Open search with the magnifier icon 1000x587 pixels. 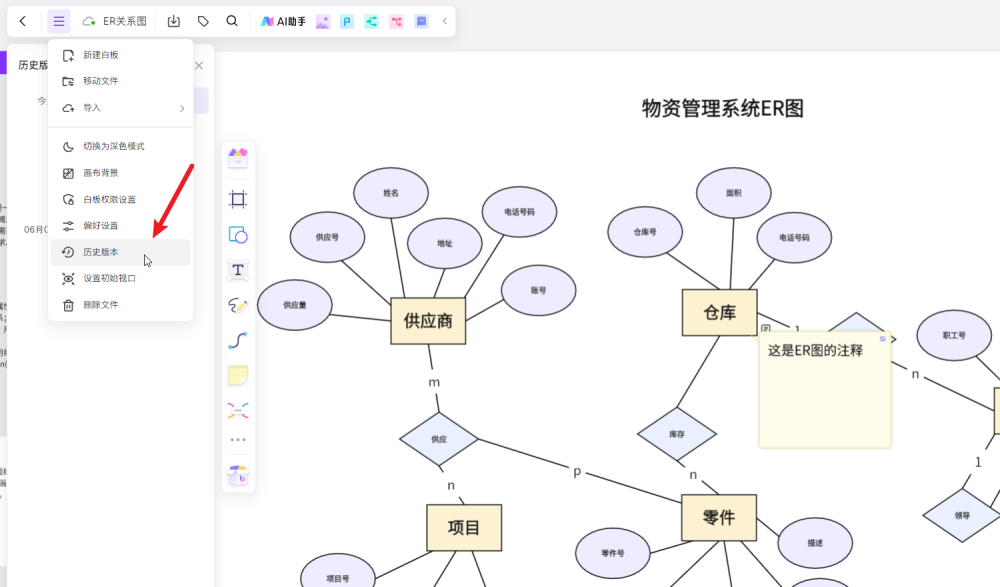coord(232,21)
